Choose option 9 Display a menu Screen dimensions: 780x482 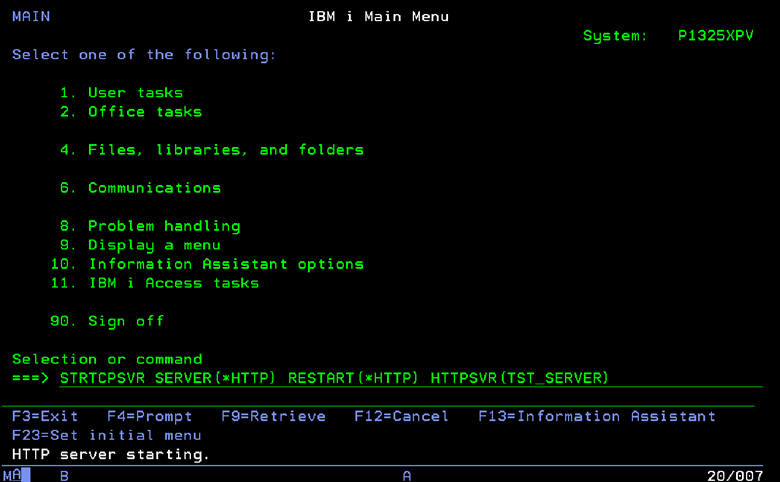140,245
